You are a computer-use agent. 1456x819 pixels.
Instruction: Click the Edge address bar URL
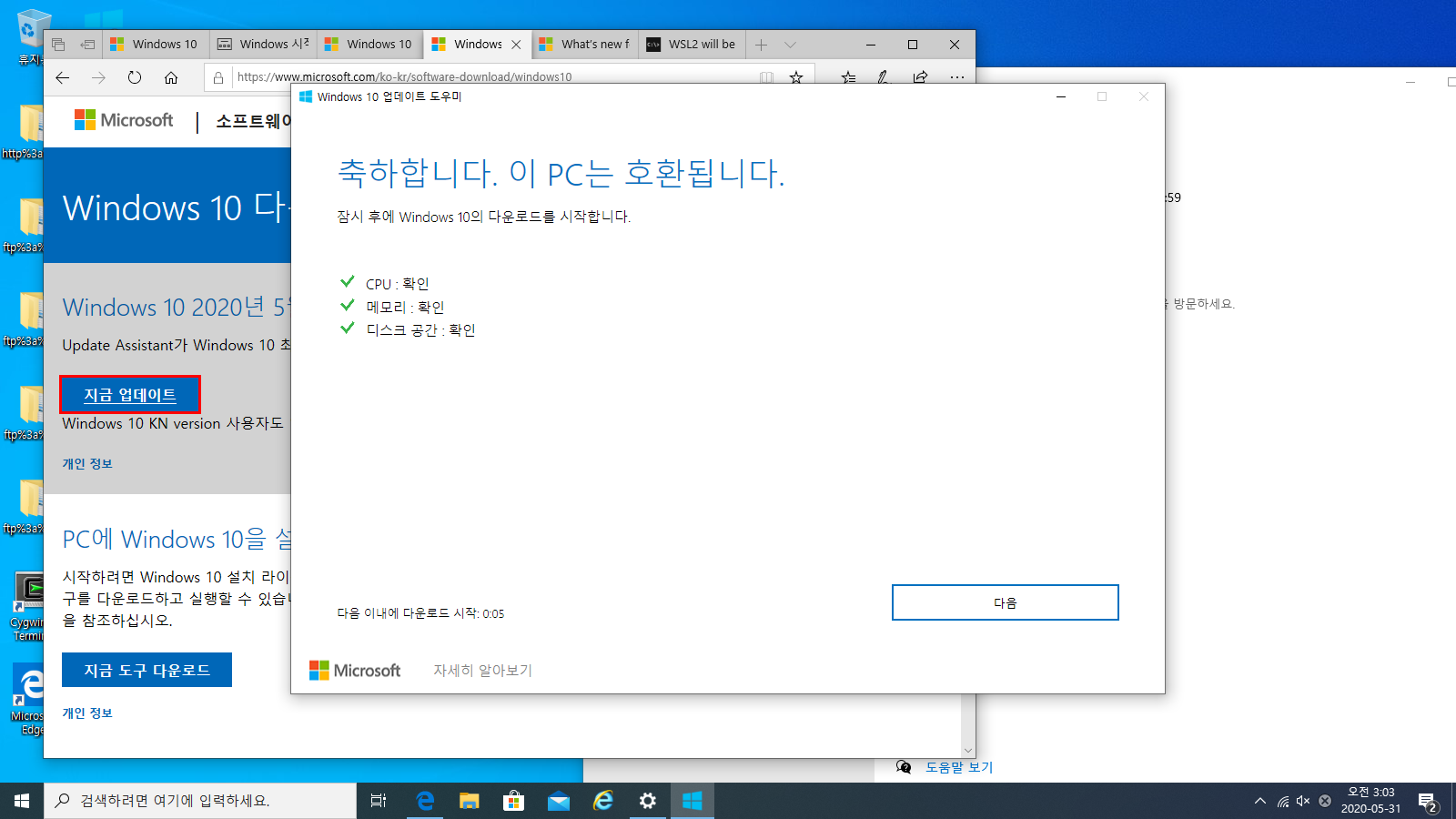click(x=404, y=77)
